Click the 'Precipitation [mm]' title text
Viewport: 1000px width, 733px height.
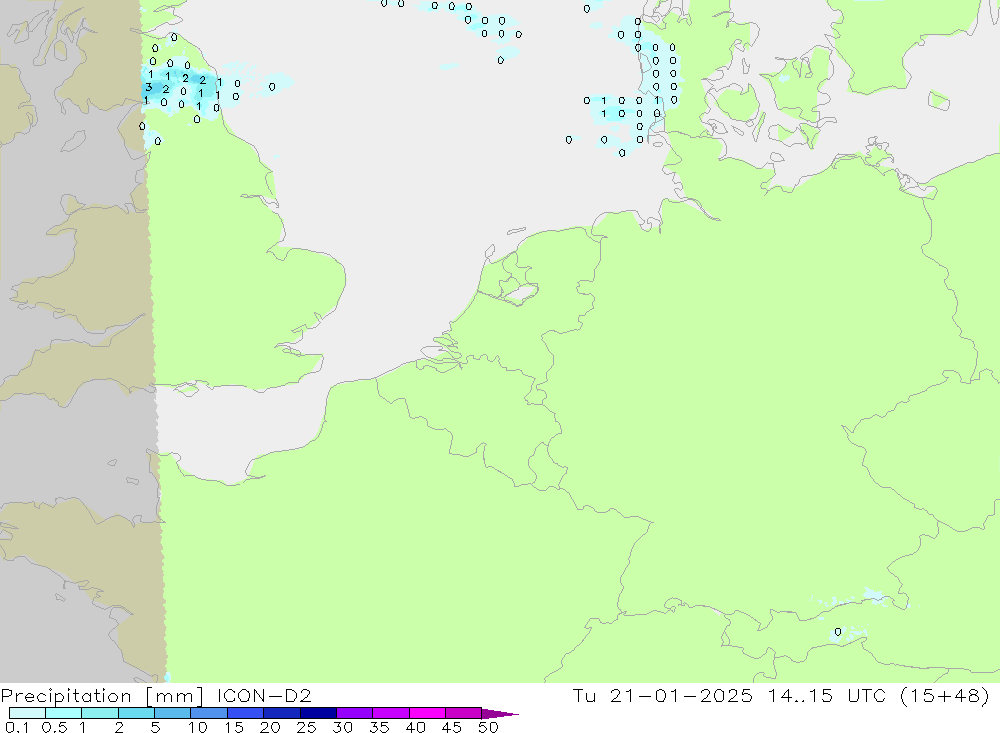point(102,696)
